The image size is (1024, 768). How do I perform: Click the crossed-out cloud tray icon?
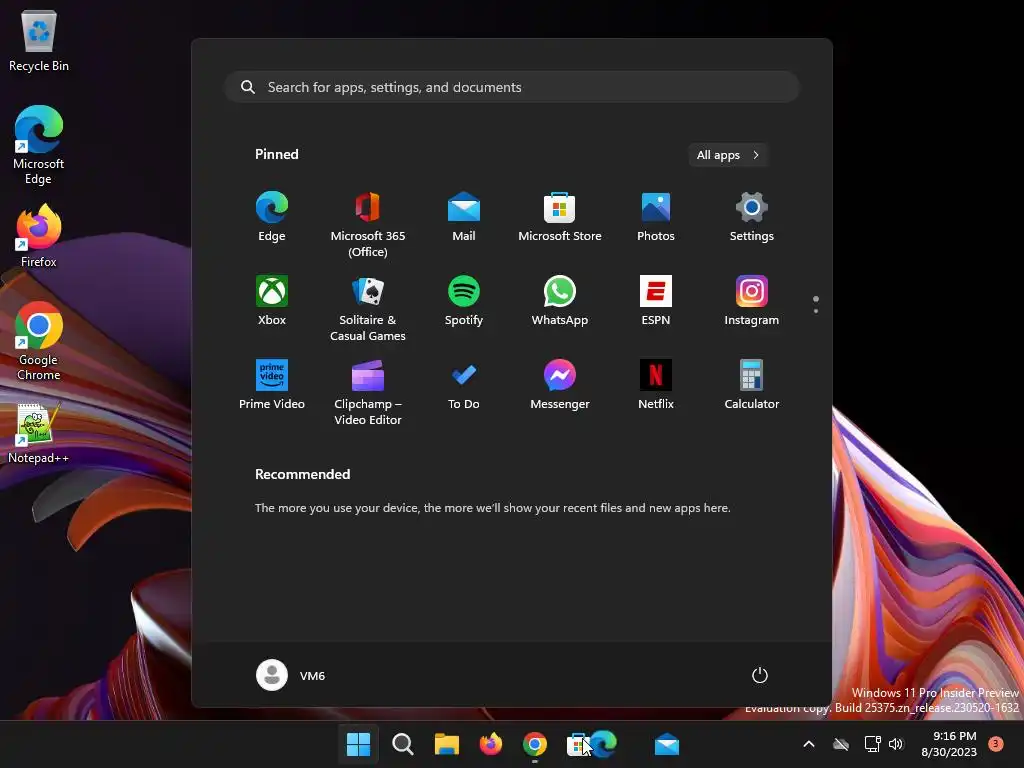click(x=841, y=744)
